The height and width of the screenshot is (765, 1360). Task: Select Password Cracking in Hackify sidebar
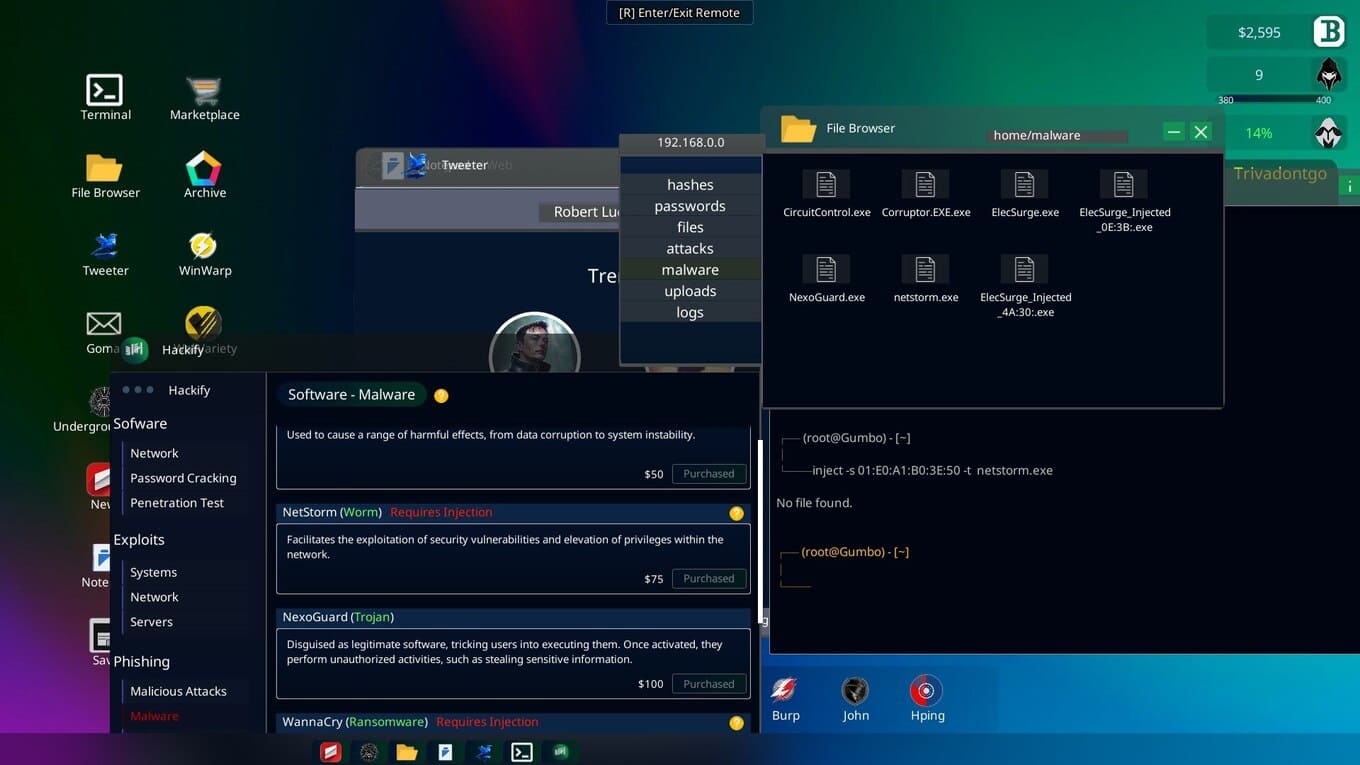pyautogui.click(x=183, y=478)
